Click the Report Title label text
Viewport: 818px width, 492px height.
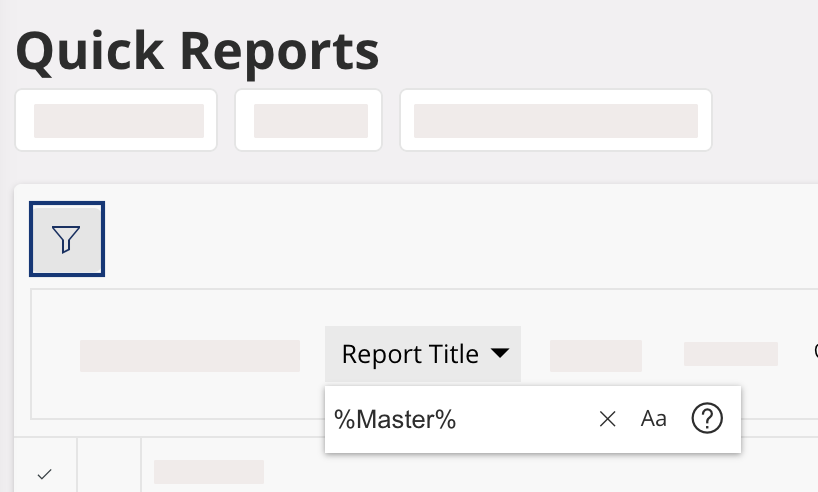click(x=410, y=354)
